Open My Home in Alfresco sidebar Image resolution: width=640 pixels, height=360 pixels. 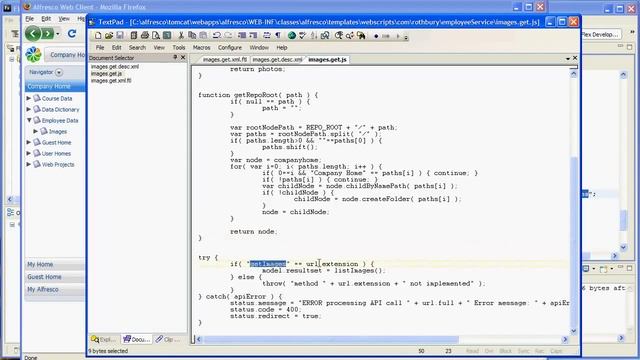click(x=55, y=264)
